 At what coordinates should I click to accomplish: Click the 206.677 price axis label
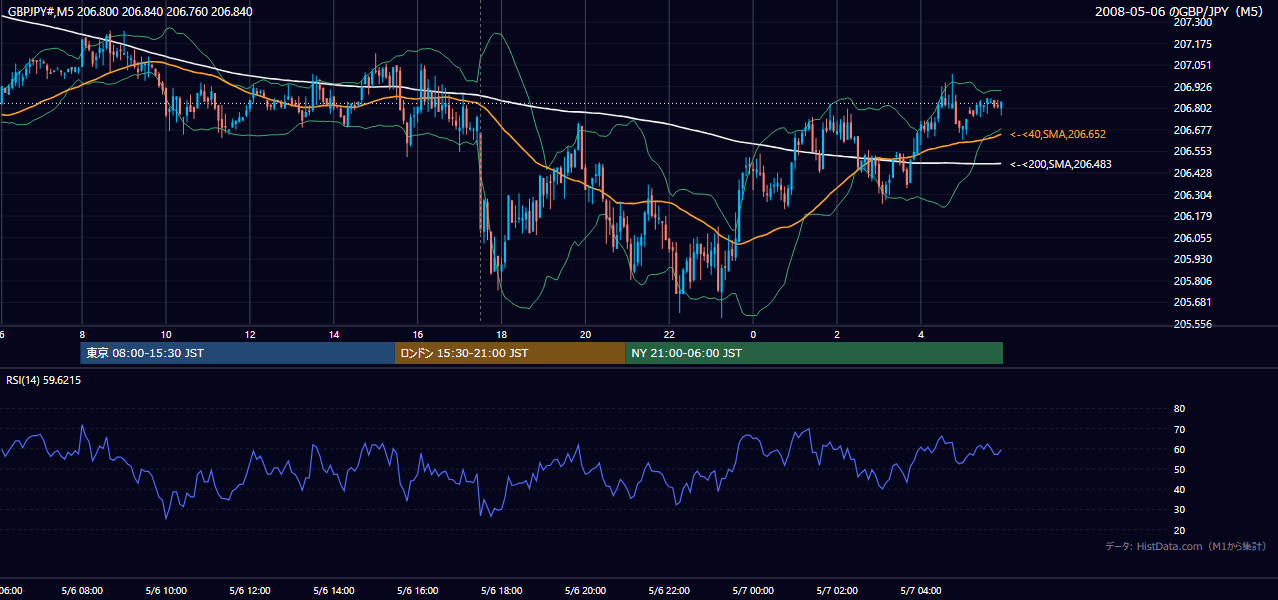point(1193,130)
